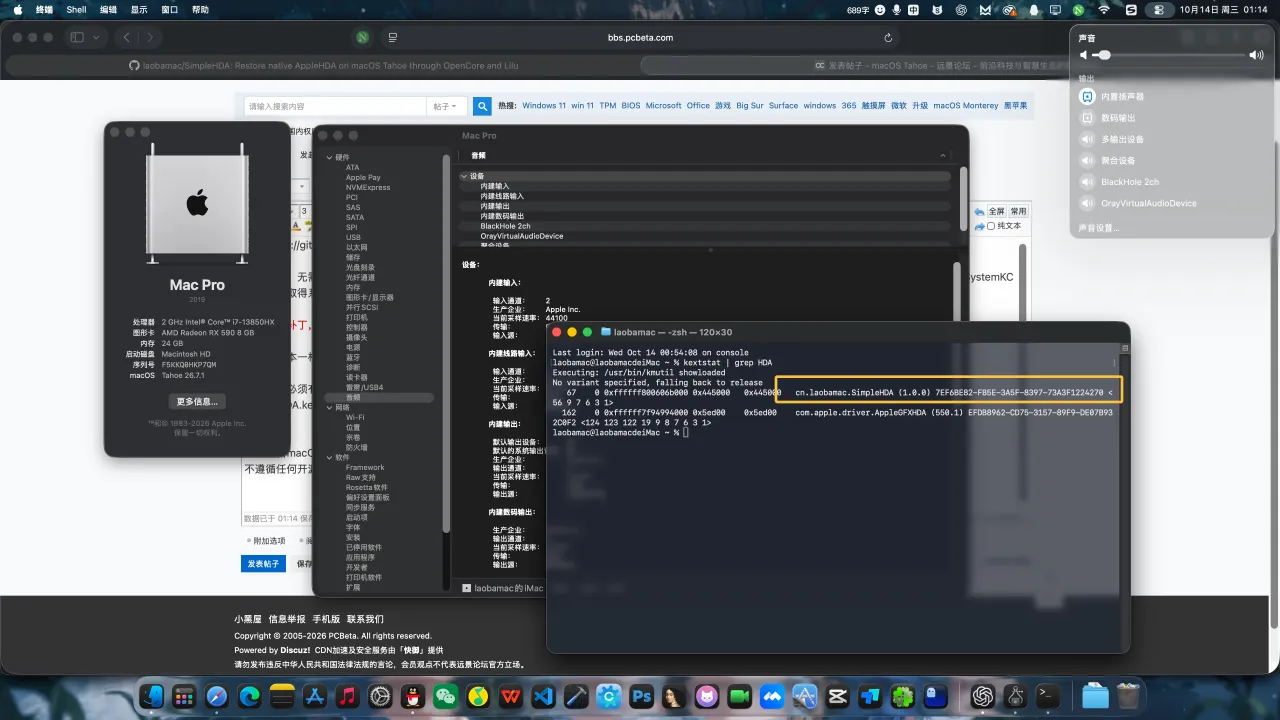Screen dimensions: 1280x720
Task: Open QQ penguin app in the Dock
Action: point(412,696)
